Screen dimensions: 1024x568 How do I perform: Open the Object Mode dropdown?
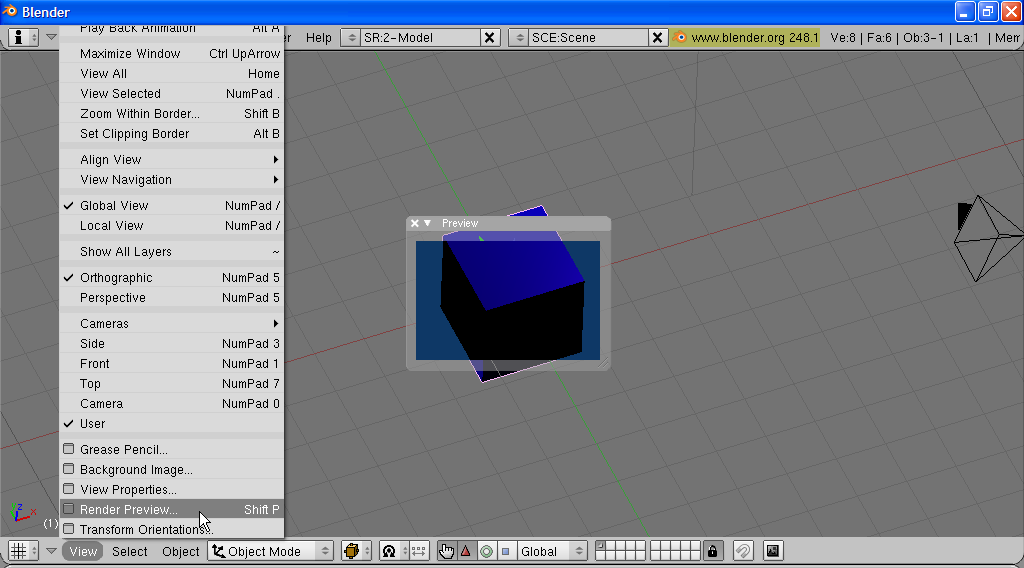tap(271, 551)
